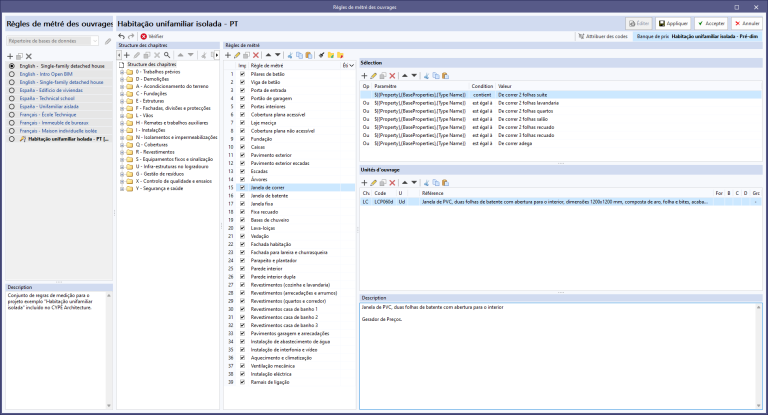
Task: Open the Répertoire de bases de données dropdown
Action: pos(95,41)
